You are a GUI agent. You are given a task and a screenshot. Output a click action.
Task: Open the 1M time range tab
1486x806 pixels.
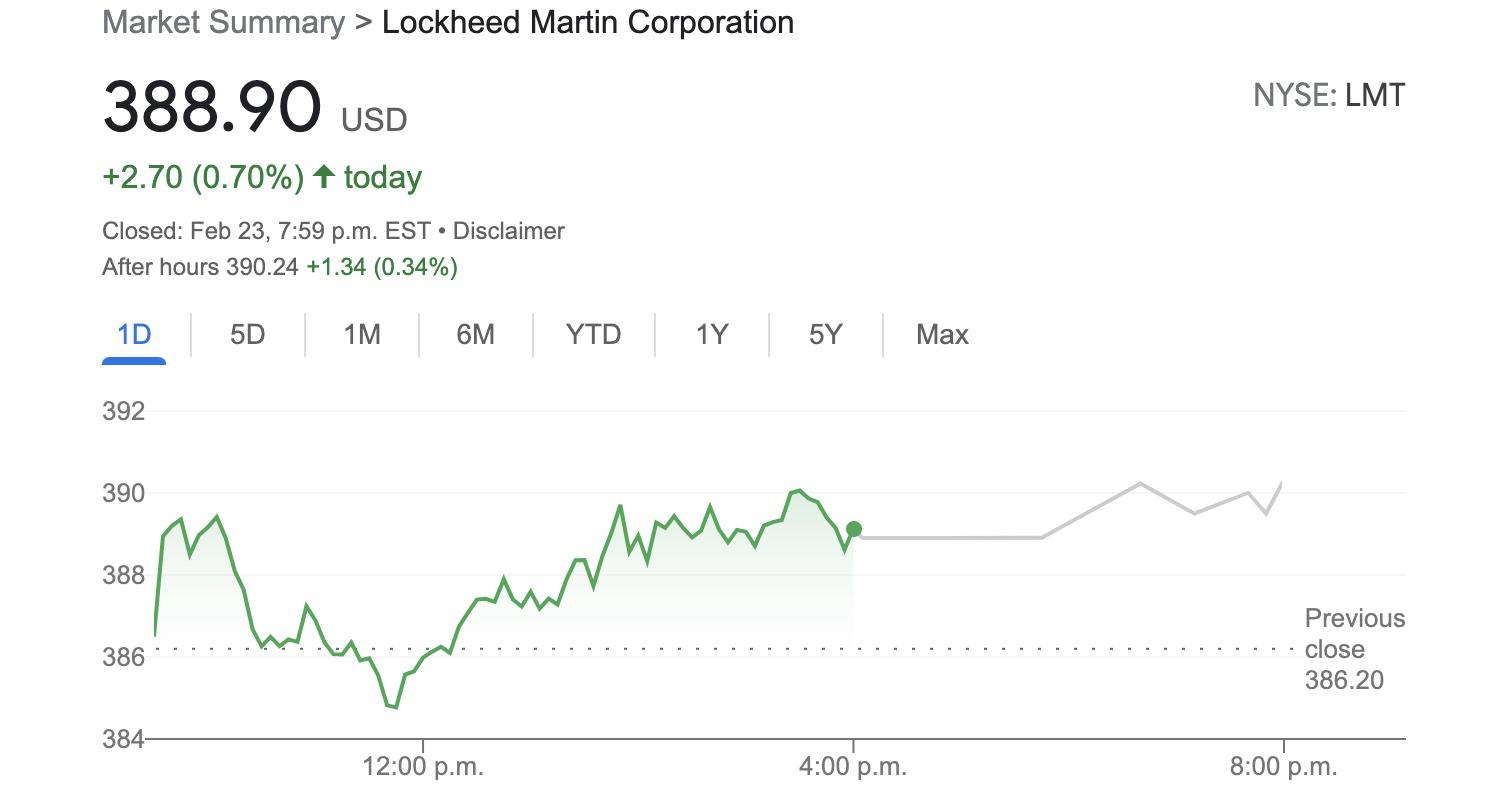(x=362, y=334)
